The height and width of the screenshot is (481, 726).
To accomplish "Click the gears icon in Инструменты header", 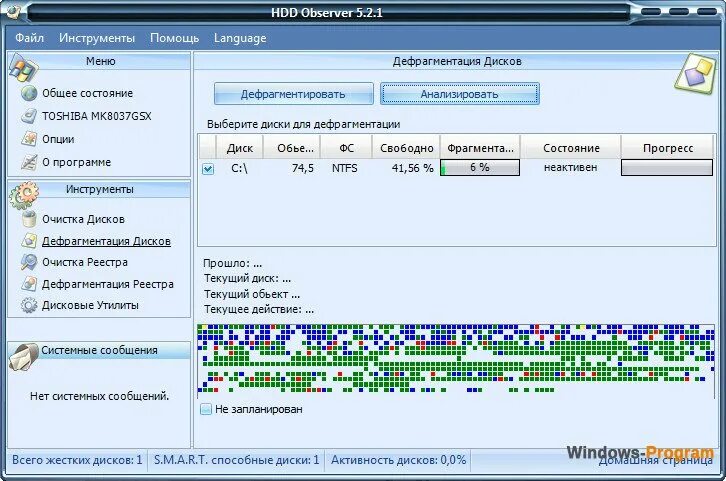I will (24, 196).
